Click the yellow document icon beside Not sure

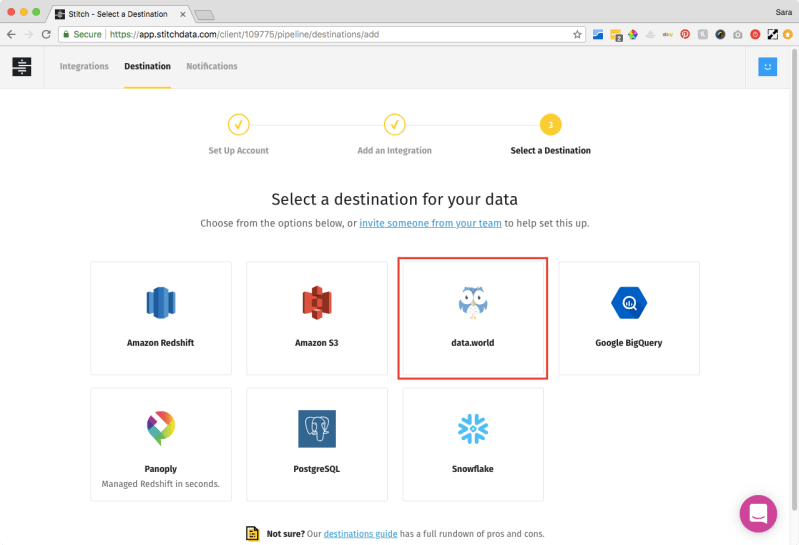(x=252, y=533)
